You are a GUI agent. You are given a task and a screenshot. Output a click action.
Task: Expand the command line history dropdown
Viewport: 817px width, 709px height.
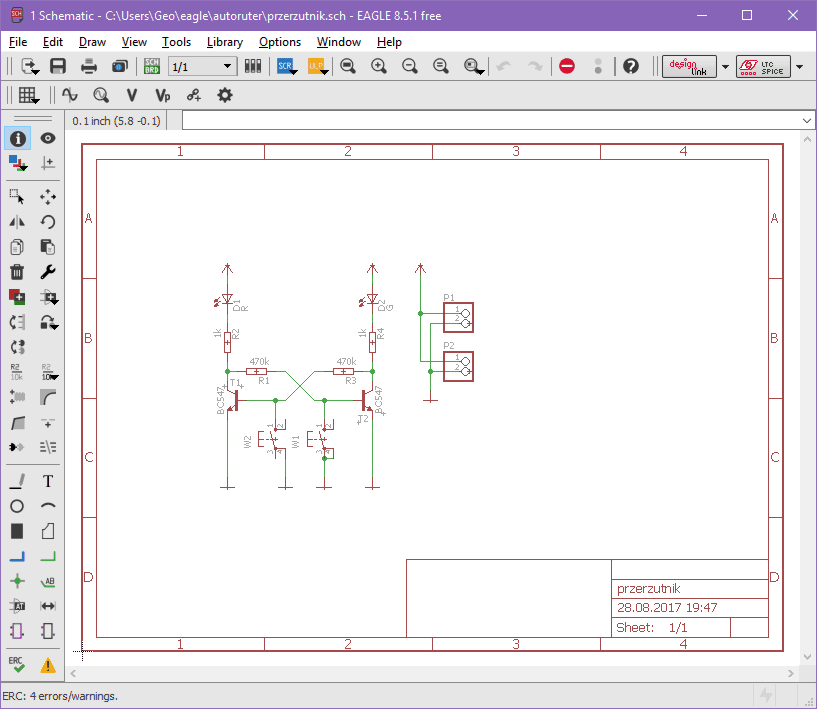tap(807, 120)
